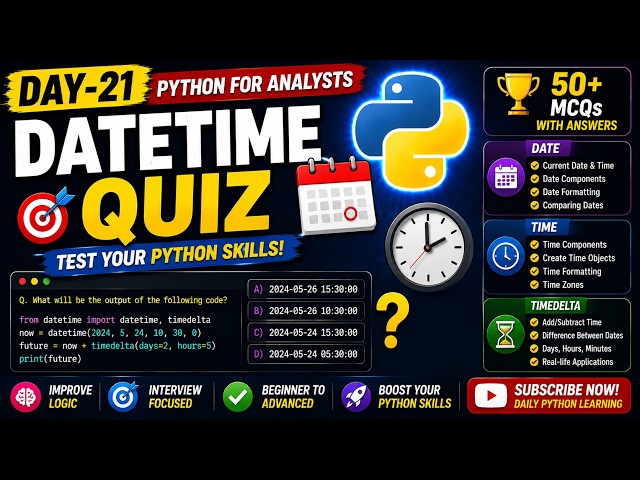Click the from datetime import code line
Screen dimensions: 640x480
point(115,320)
